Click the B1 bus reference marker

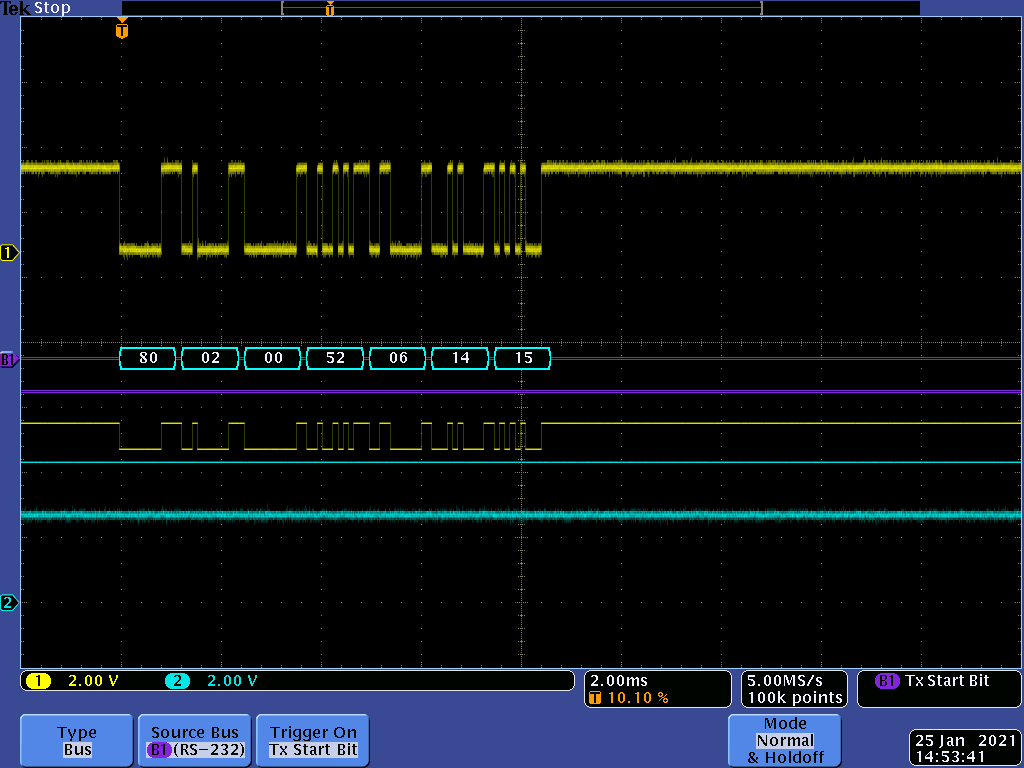click(8, 359)
